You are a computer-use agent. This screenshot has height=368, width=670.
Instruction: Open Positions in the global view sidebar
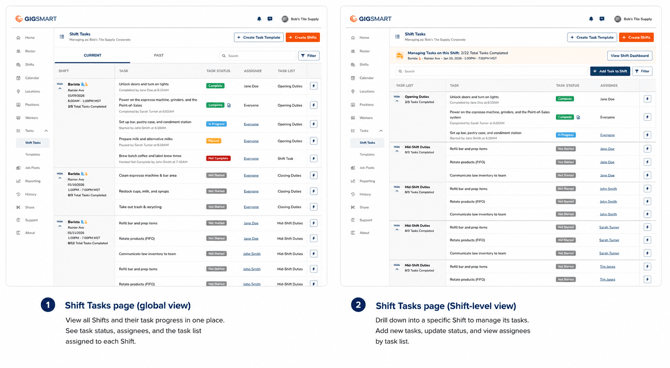28,105
